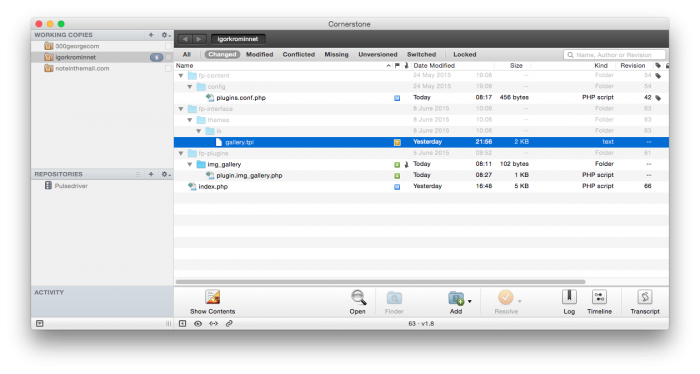Screen dimensions: 700x374
Task: Collapse the fp-interface folder
Action: click(x=181, y=109)
